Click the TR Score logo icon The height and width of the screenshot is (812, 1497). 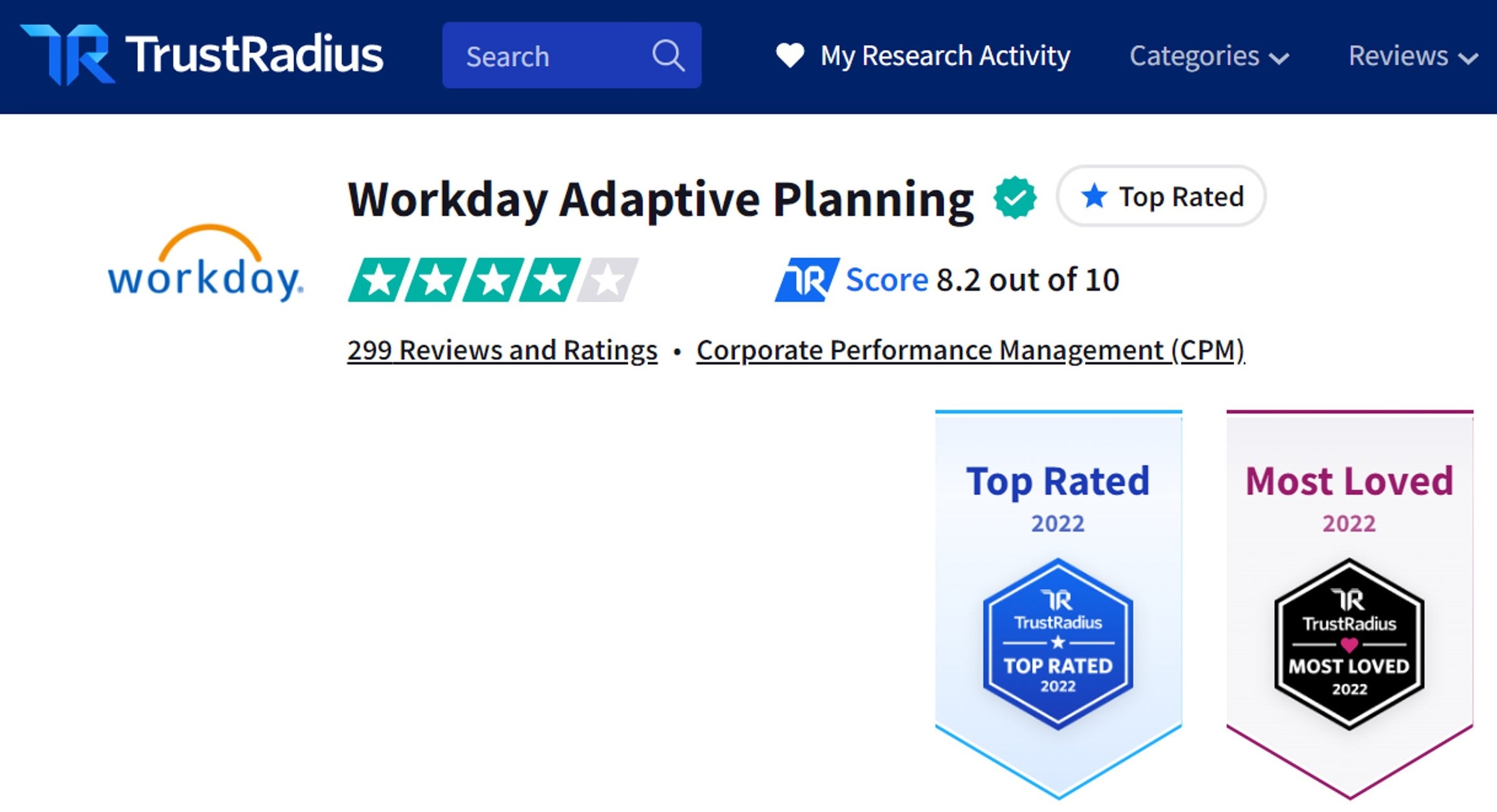[x=807, y=280]
